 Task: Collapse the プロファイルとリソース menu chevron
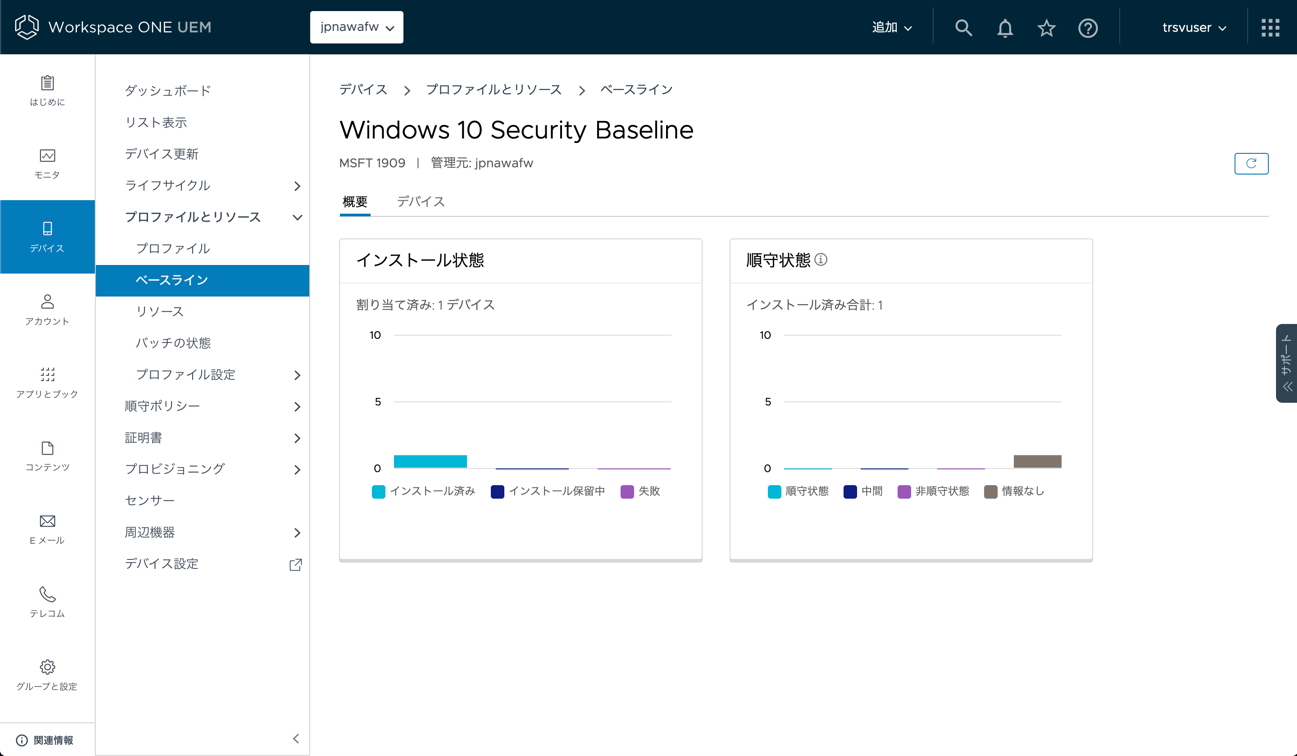coord(297,217)
